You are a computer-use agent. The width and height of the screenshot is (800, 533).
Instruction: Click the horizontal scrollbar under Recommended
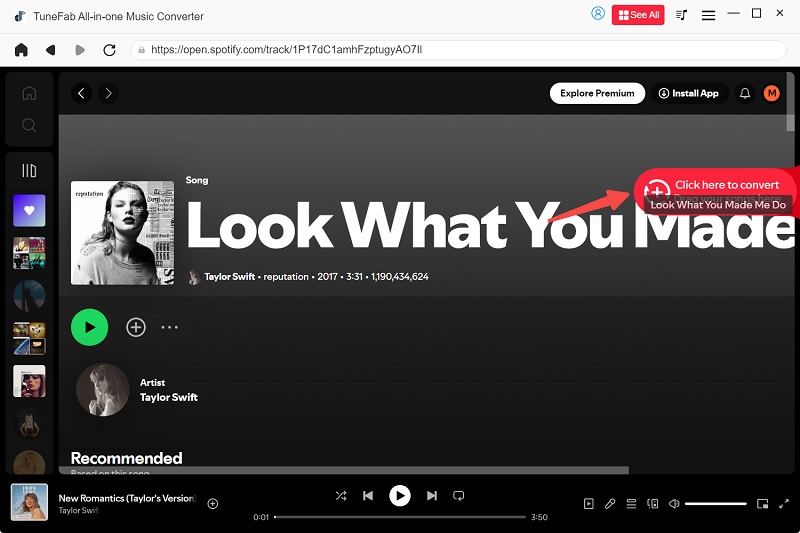click(x=344, y=470)
